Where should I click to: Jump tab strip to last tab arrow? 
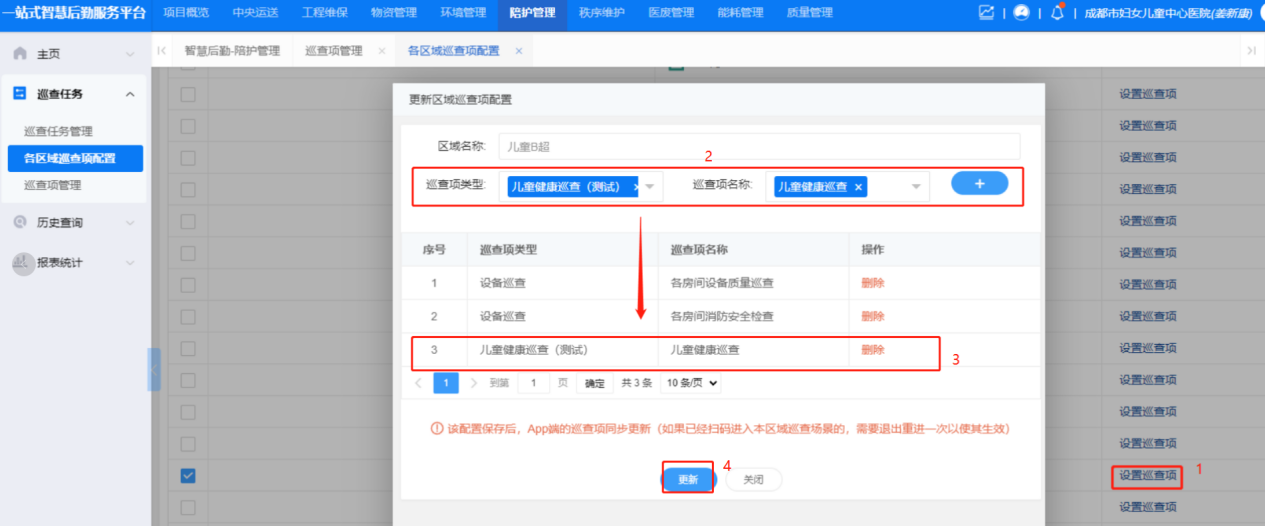point(1251,51)
